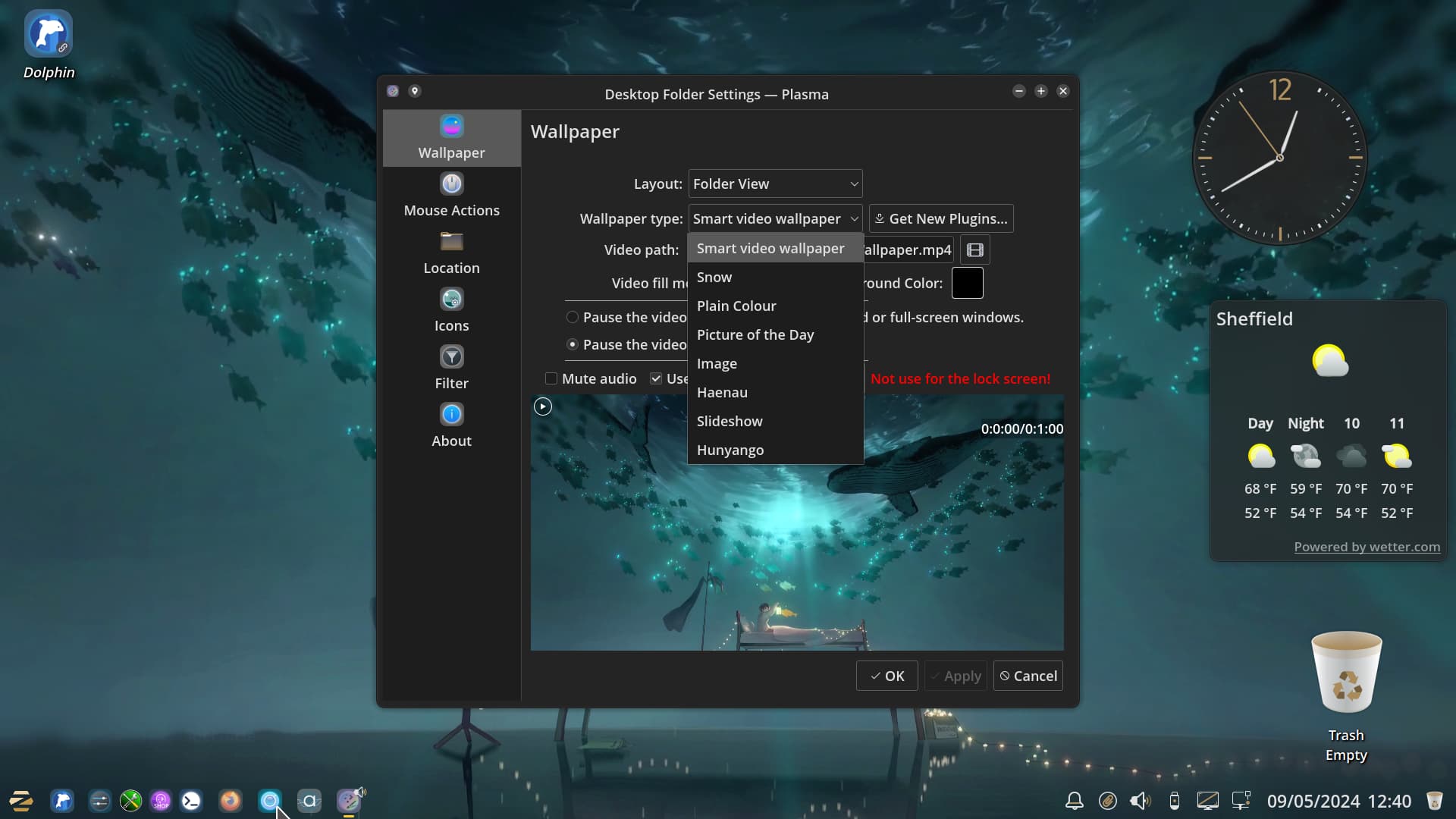Choose Snow wallpaper type
The image size is (1456, 819).
pyautogui.click(x=775, y=277)
